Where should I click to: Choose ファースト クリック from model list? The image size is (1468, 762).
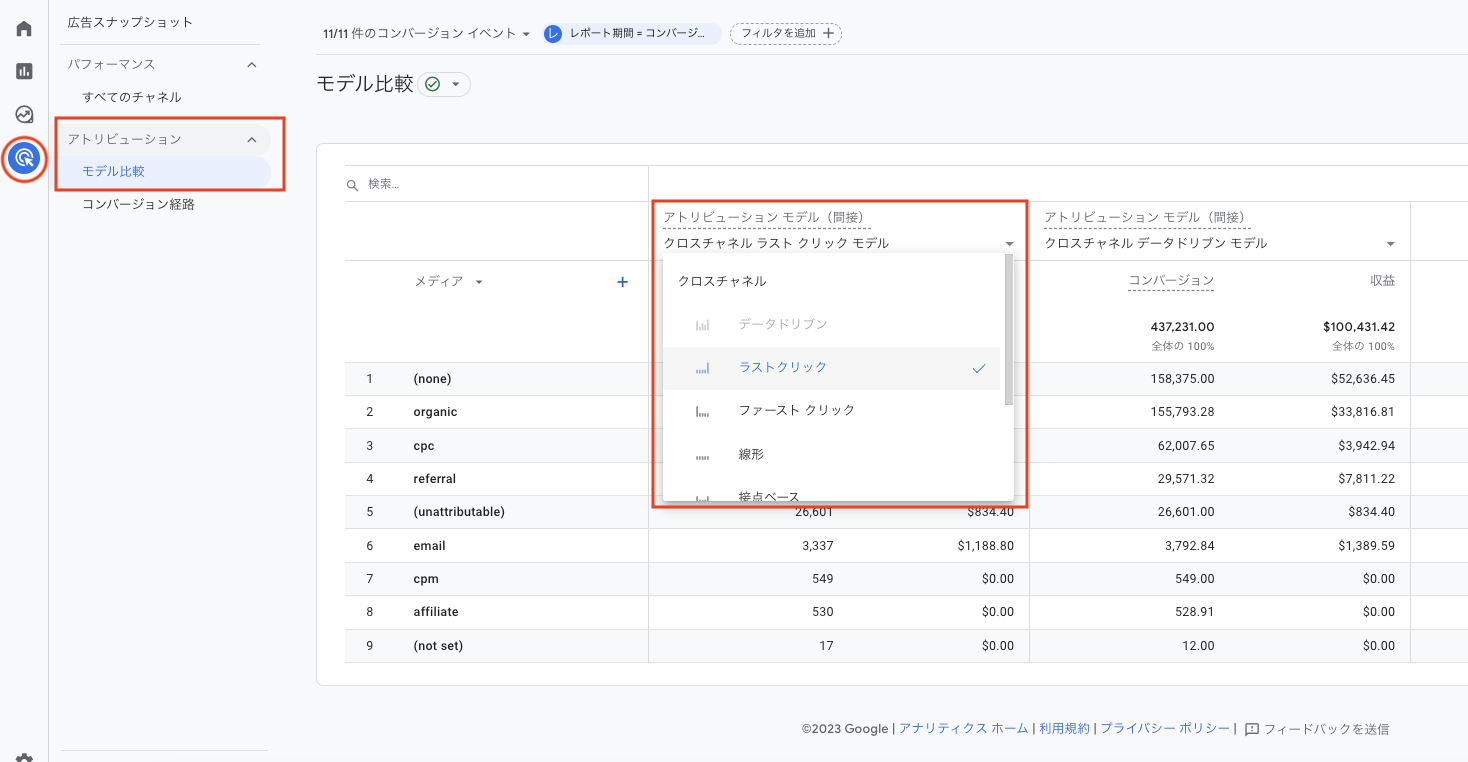pyautogui.click(x=831, y=411)
